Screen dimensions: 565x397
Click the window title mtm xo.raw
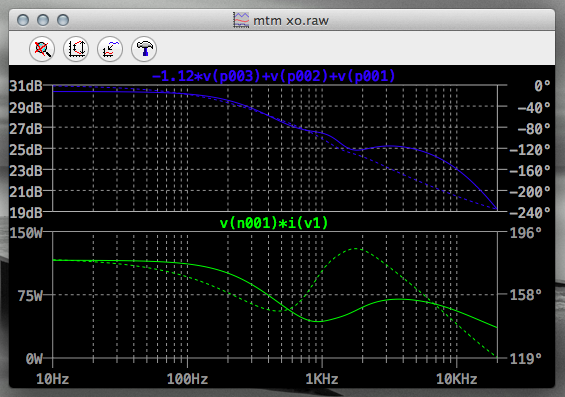(291, 21)
